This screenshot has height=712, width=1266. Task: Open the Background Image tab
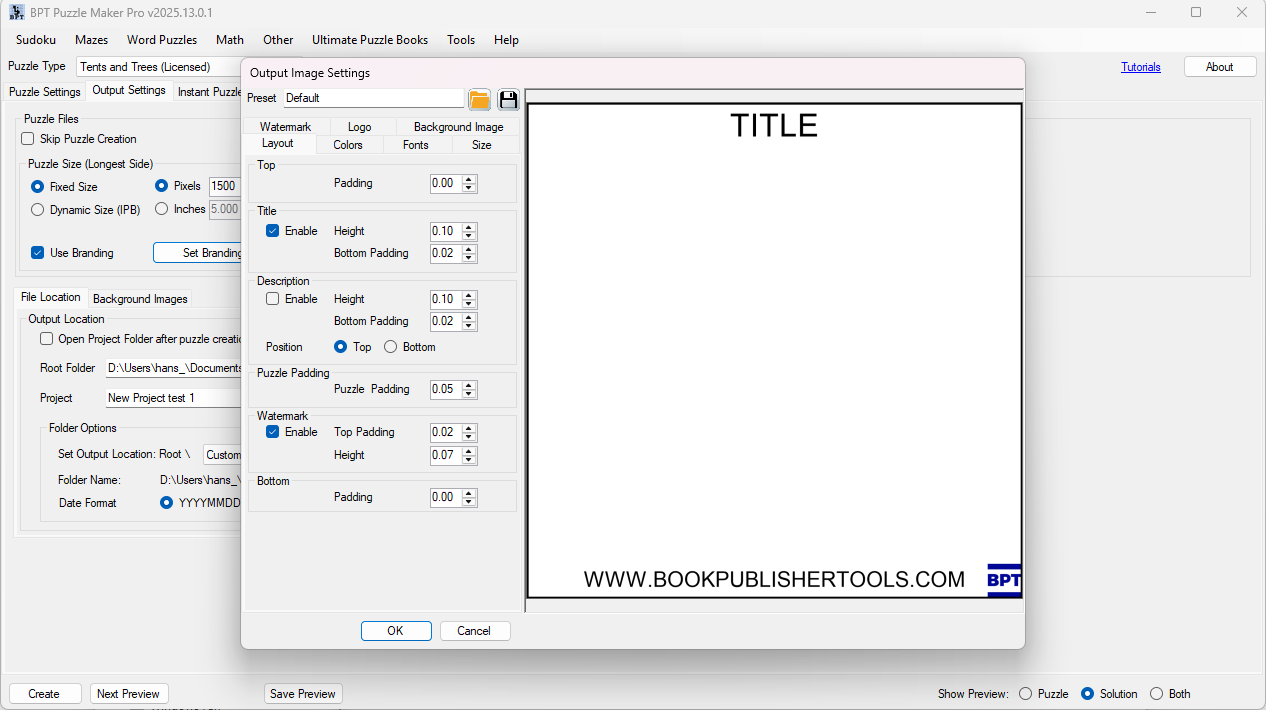pyautogui.click(x=458, y=127)
